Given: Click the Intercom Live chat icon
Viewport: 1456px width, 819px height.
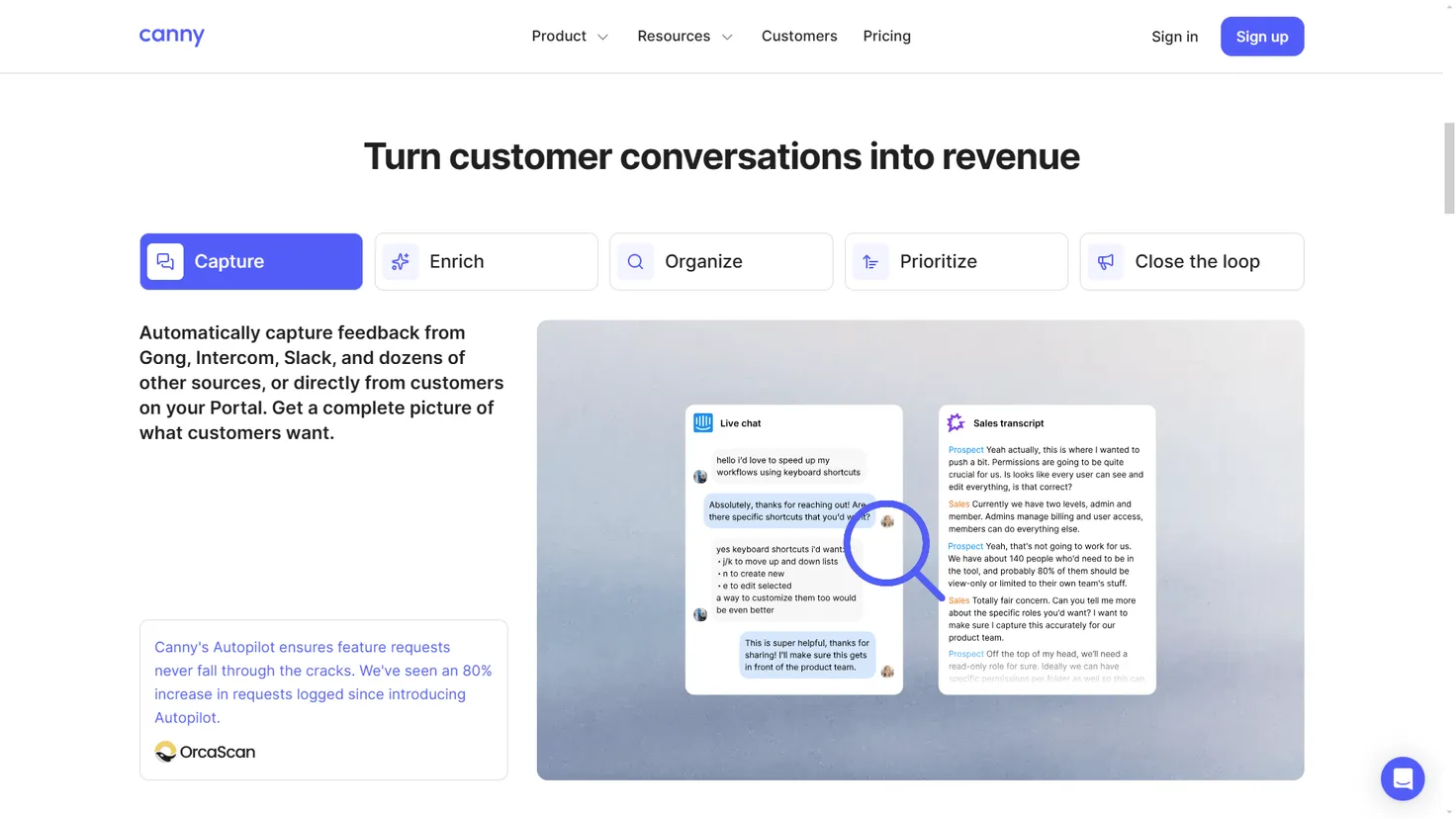Looking at the screenshot, I should 703,422.
